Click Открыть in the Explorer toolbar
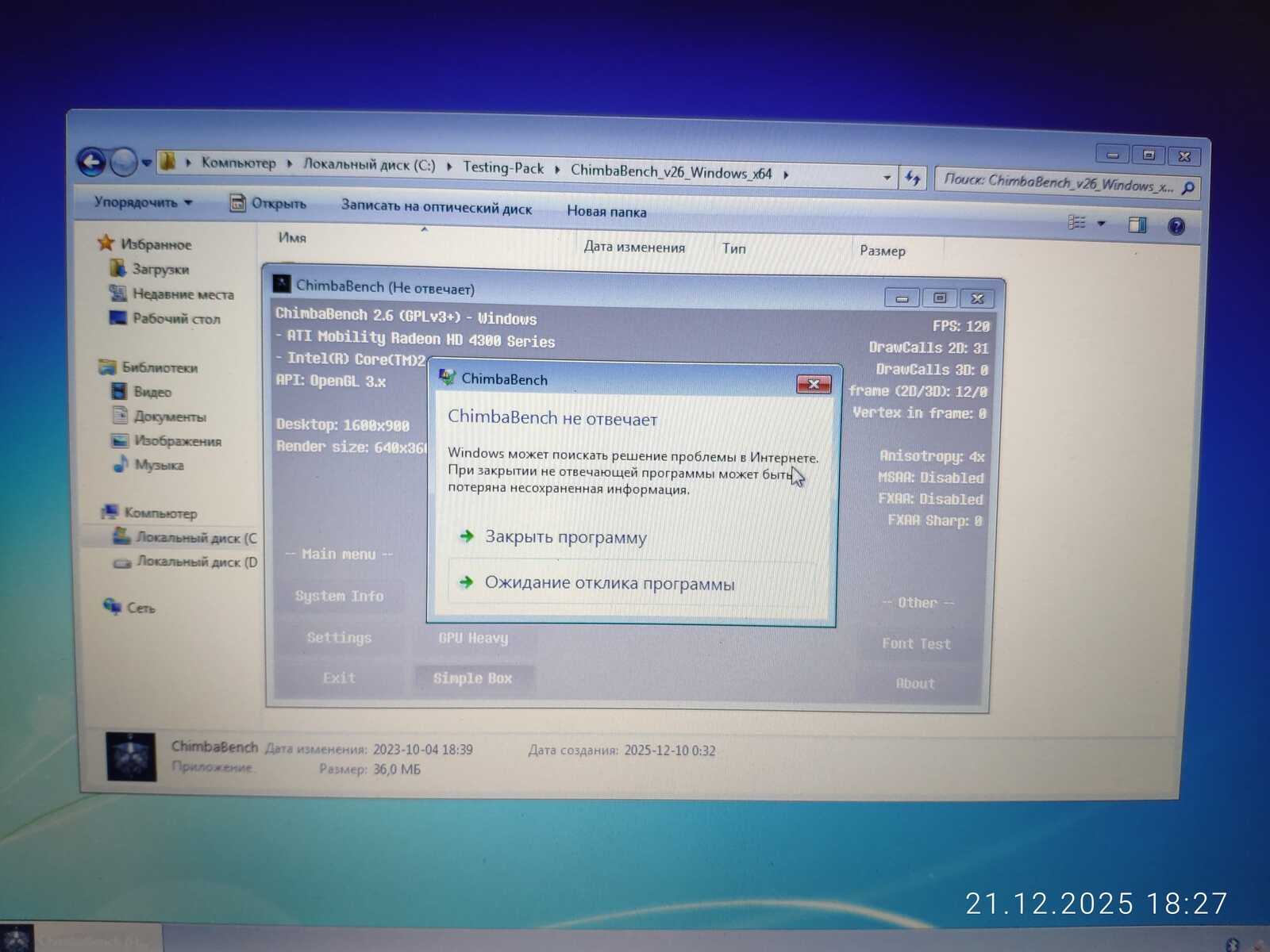Viewport: 1270px width, 952px height. click(267, 203)
